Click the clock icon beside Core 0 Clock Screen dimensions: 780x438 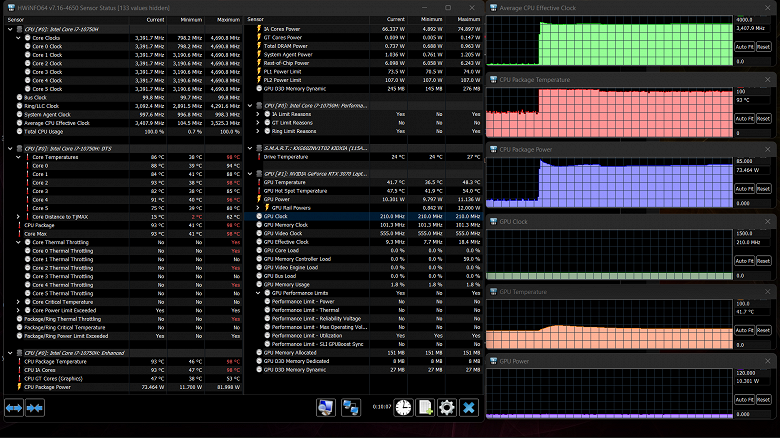coord(27,46)
